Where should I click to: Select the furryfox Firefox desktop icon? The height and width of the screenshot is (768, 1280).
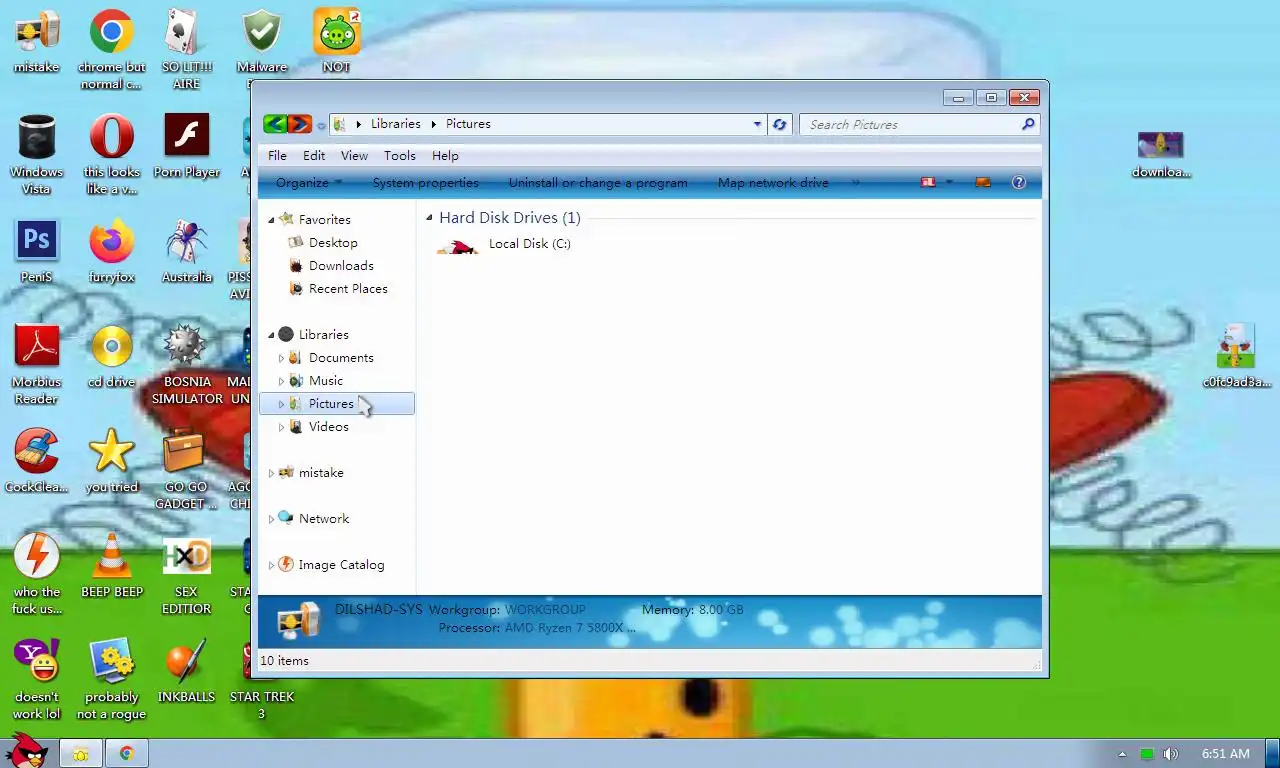[x=112, y=252]
